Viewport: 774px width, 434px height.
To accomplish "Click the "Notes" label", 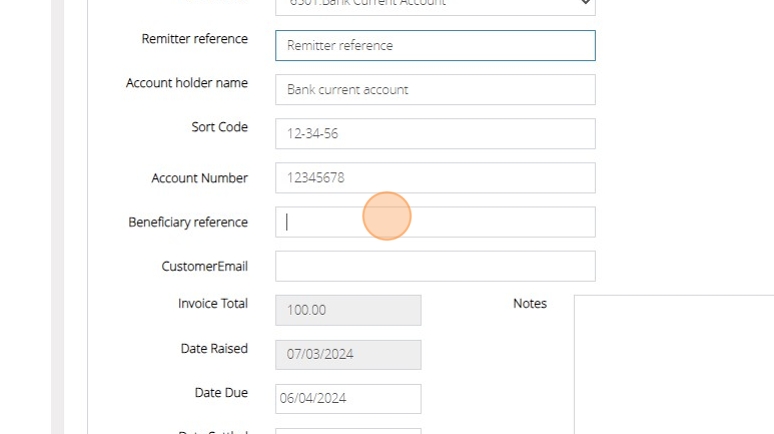I will pyautogui.click(x=529, y=303).
